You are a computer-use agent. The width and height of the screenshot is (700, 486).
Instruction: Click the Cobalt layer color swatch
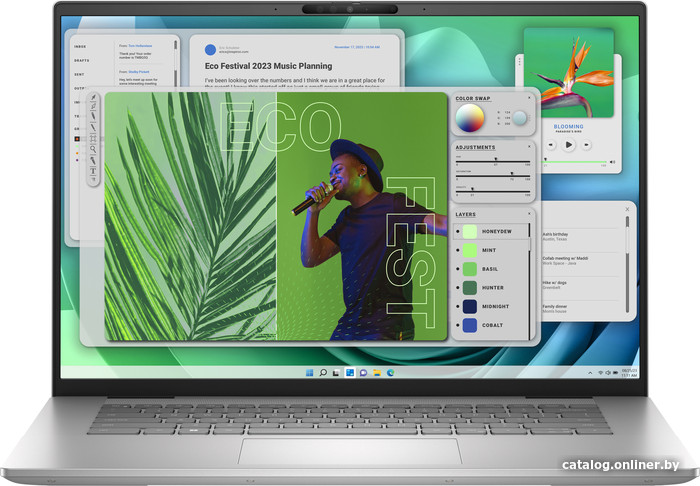[x=470, y=325]
